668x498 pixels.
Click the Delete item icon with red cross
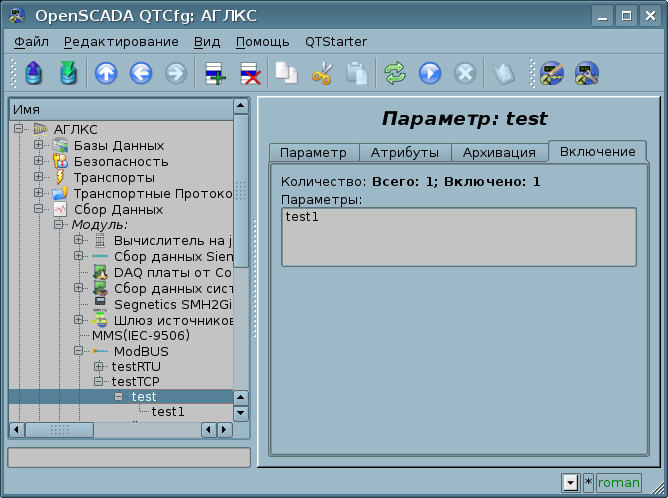249,73
